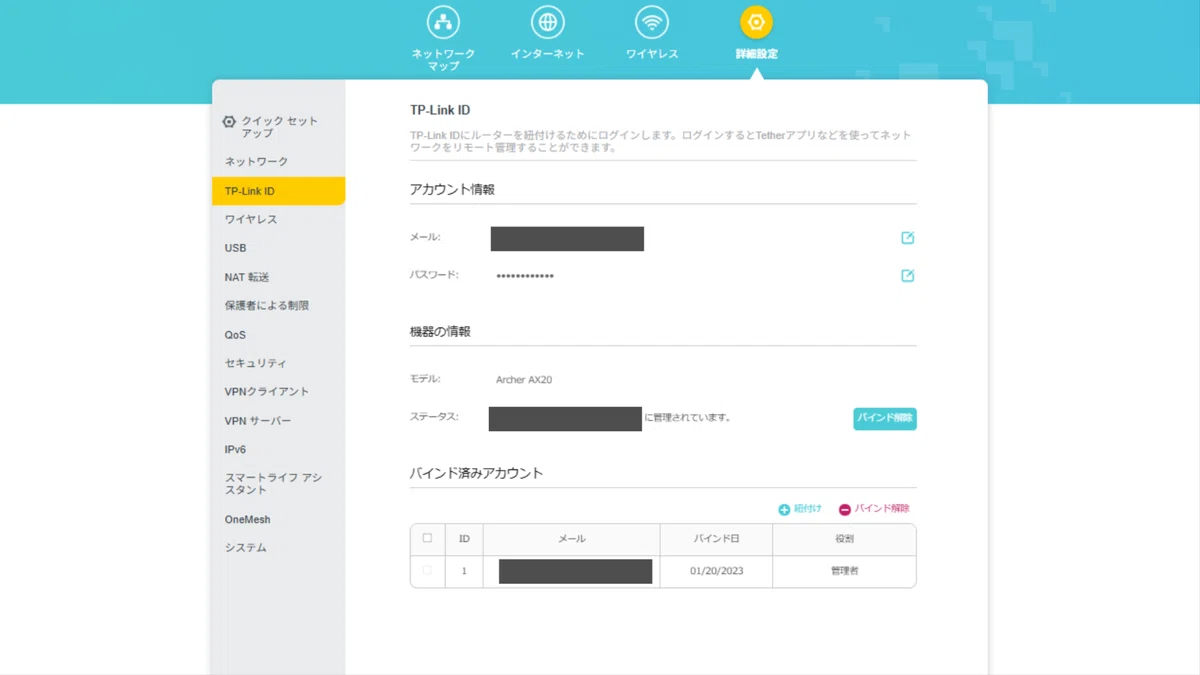Click the 詳細設定 tab label
1200x675 pixels.
pos(756,54)
